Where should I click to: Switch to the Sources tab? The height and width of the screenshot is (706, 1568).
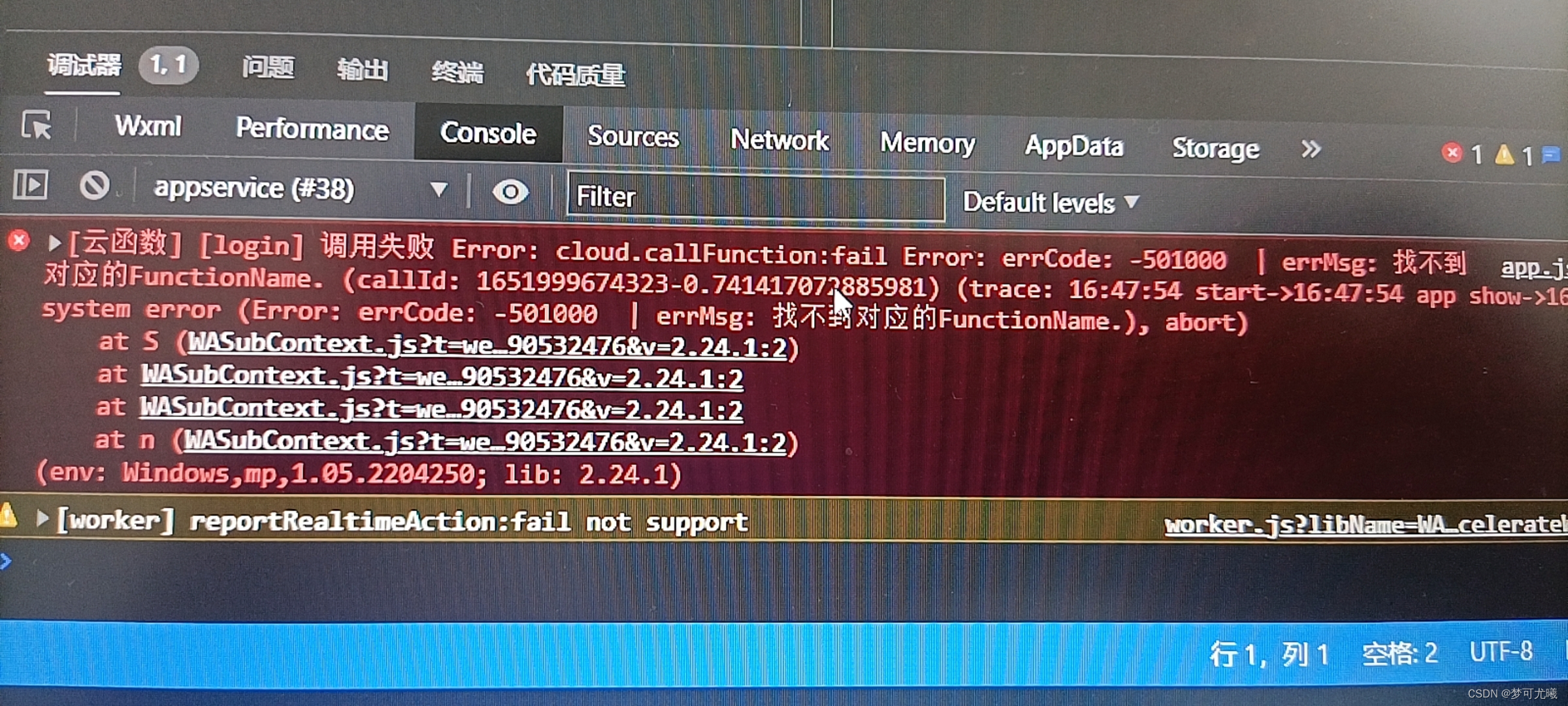[x=633, y=137]
